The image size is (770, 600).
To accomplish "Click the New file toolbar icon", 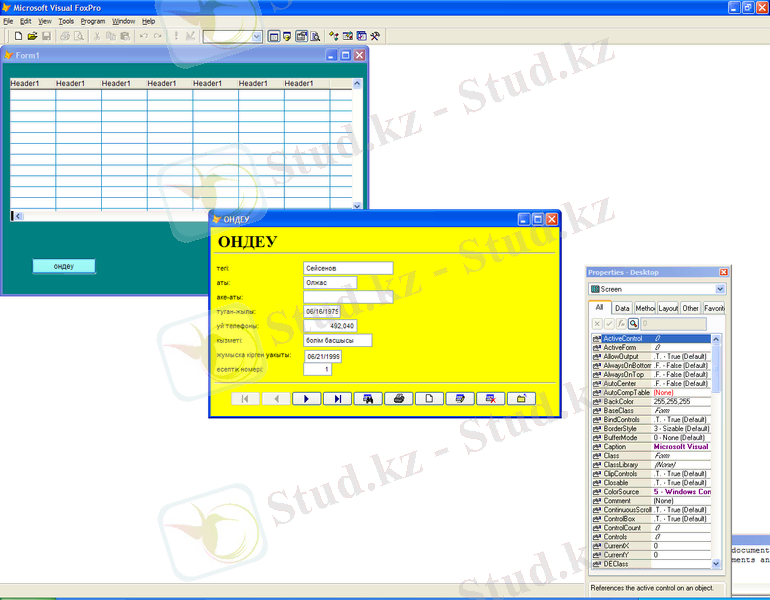I will pos(18,36).
